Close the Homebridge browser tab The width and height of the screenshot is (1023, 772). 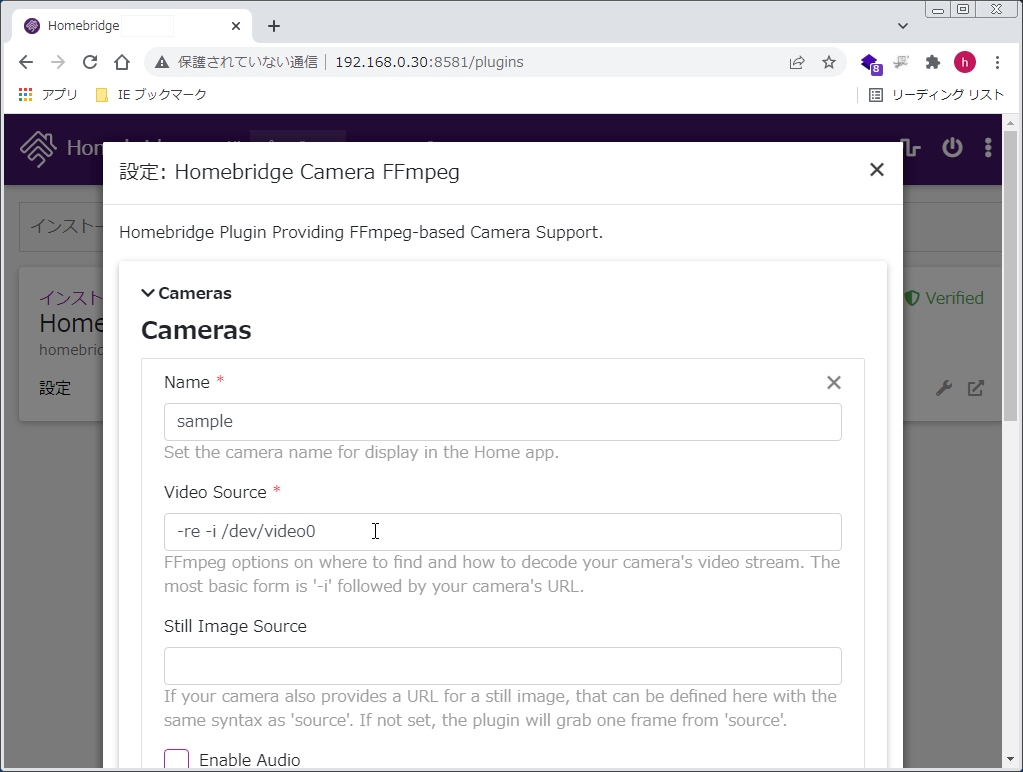pyautogui.click(x=236, y=26)
